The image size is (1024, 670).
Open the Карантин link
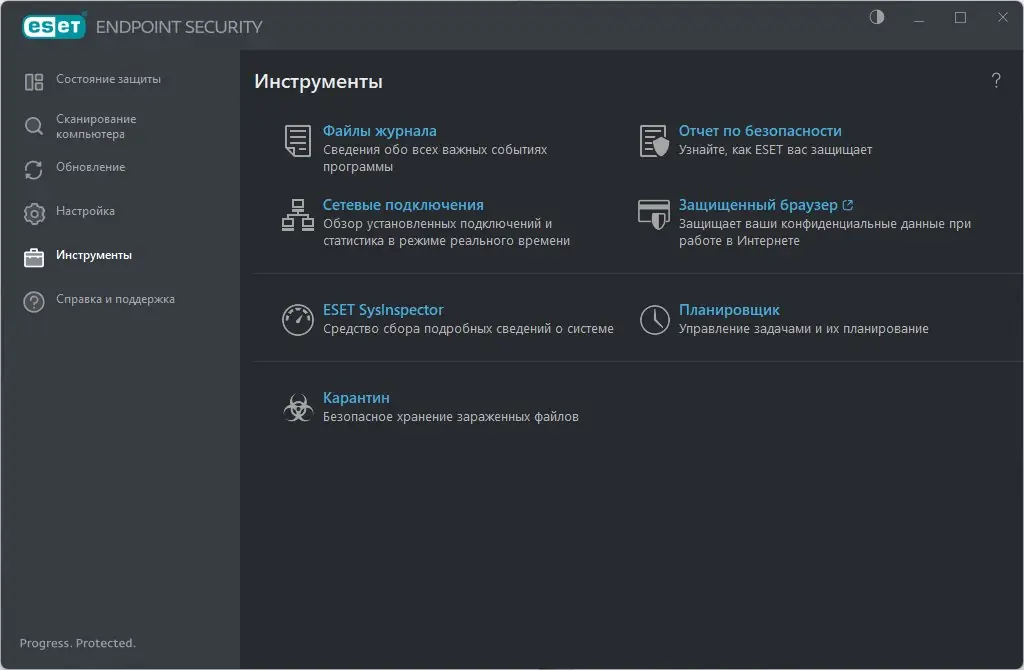pyautogui.click(x=356, y=398)
